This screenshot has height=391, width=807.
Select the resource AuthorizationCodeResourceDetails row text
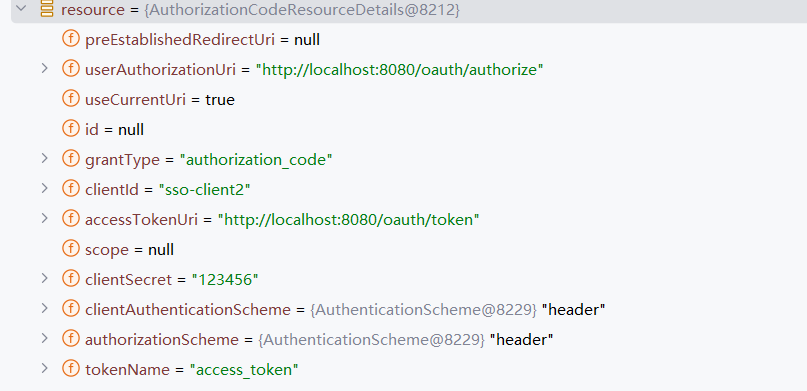[260, 10]
